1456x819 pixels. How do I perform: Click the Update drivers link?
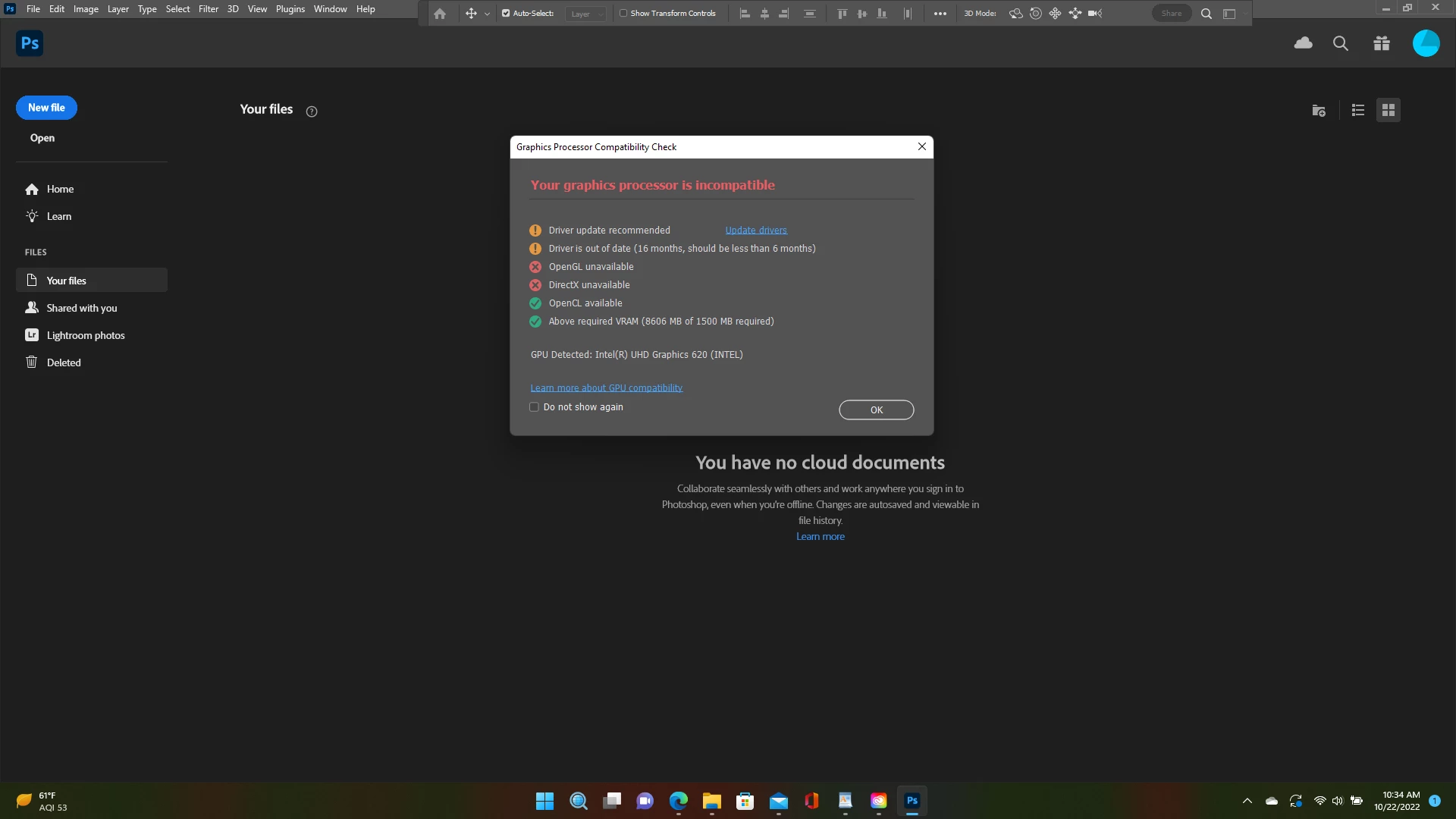(755, 231)
